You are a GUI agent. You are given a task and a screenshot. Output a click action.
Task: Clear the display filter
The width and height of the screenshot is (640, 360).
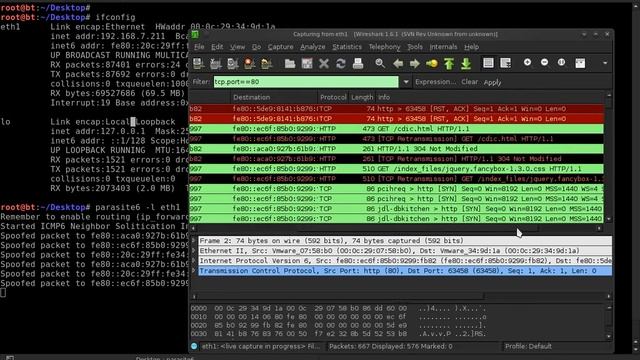pyautogui.click(x=469, y=82)
